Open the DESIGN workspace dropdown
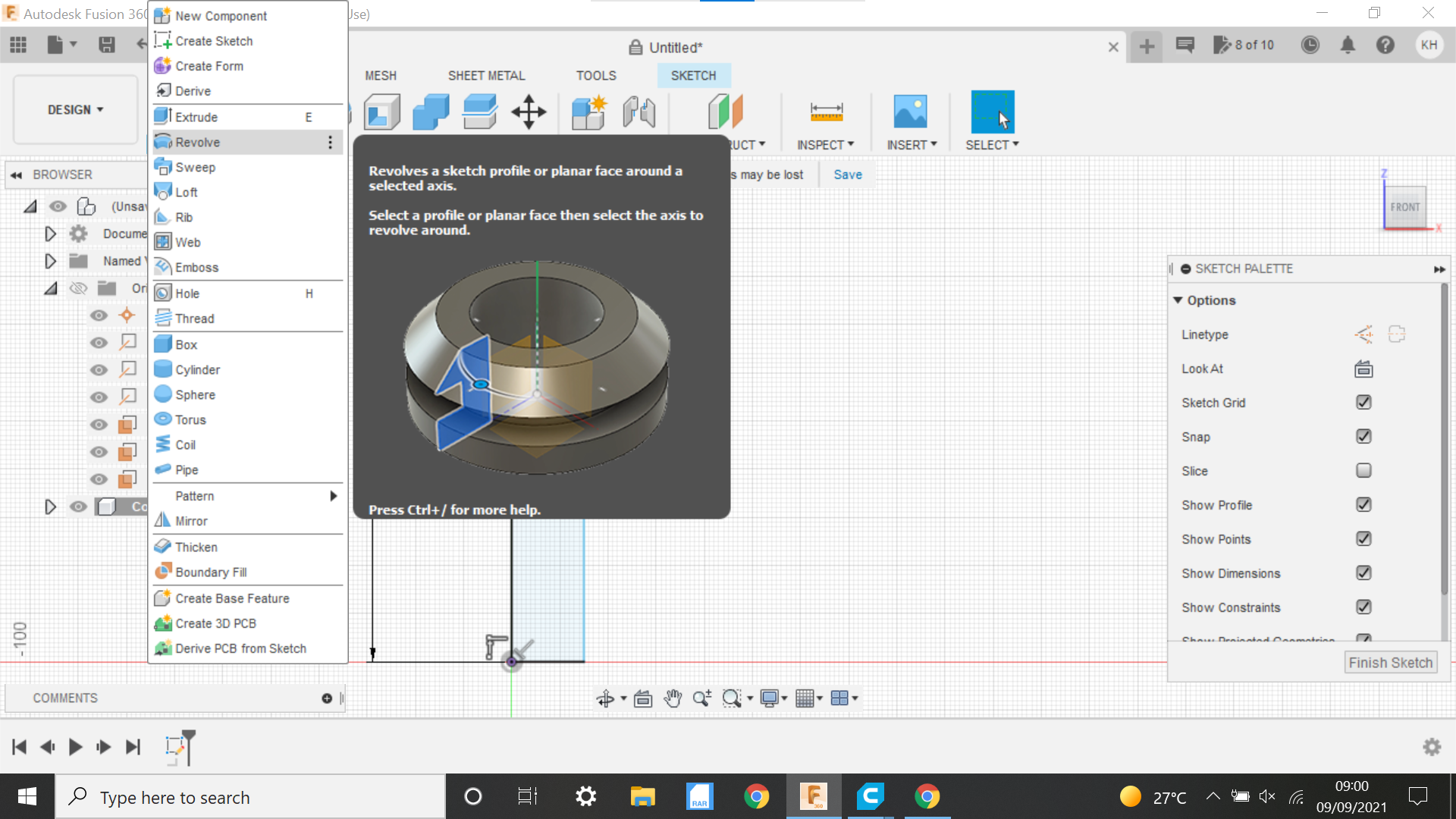 pyautogui.click(x=75, y=110)
